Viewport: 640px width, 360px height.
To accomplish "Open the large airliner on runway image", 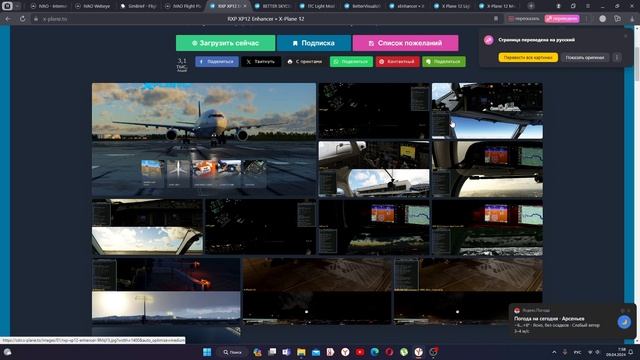I will pyautogui.click(x=204, y=140).
